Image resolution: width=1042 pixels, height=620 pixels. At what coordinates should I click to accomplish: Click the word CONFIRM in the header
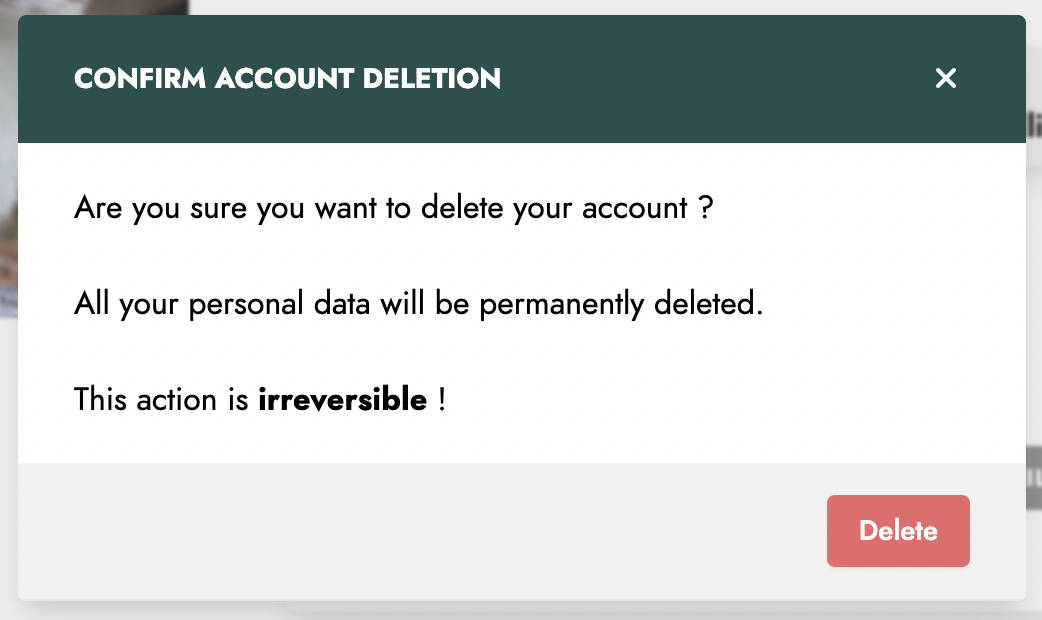(x=140, y=78)
